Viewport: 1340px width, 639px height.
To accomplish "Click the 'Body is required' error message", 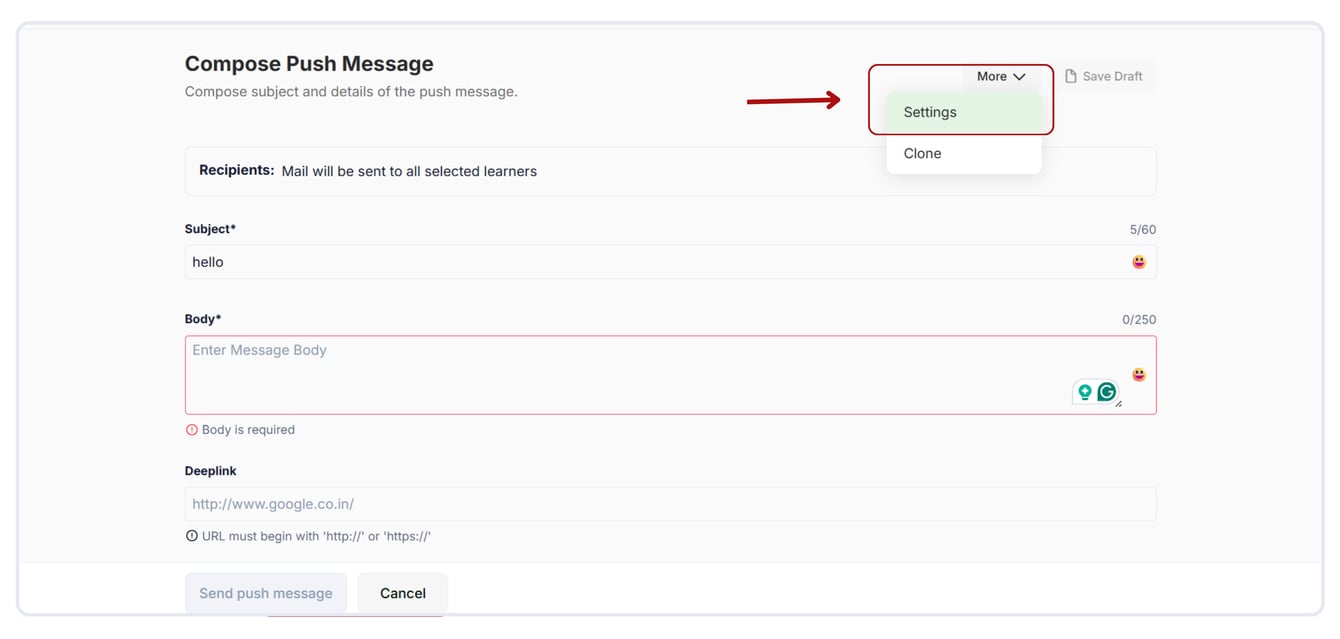I will [x=248, y=430].
